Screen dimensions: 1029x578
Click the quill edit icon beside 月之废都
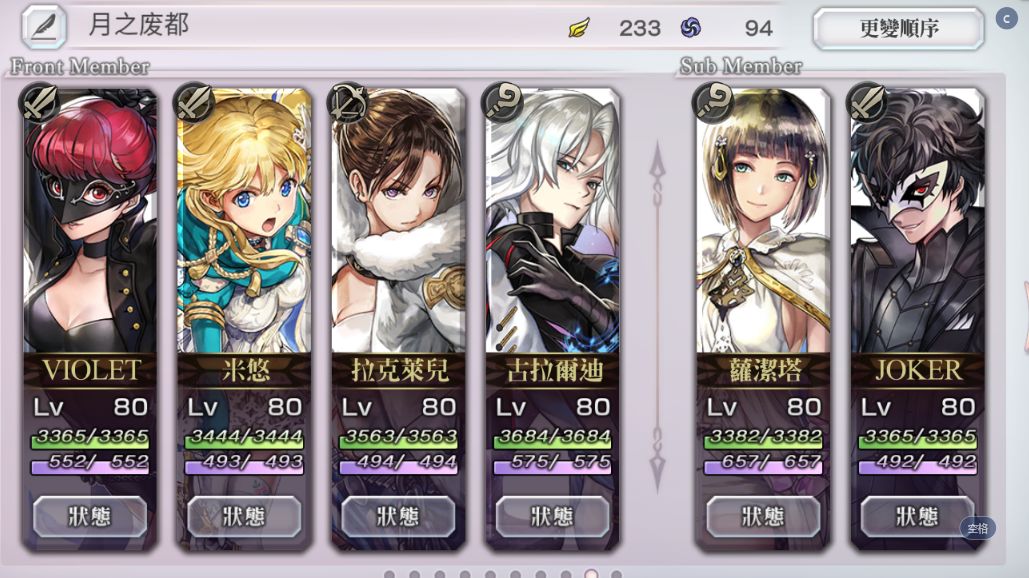[44, 27]
